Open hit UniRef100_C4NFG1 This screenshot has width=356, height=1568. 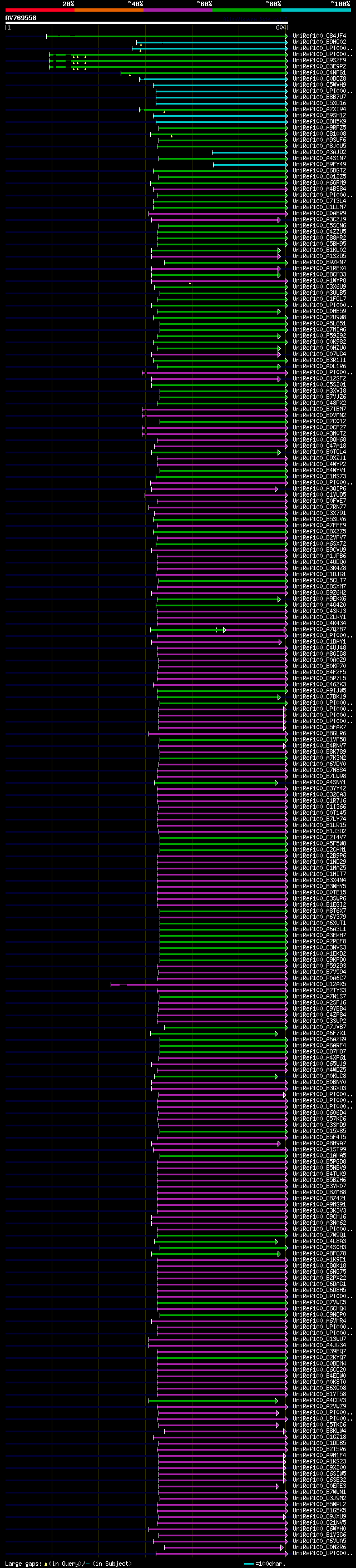319,72
